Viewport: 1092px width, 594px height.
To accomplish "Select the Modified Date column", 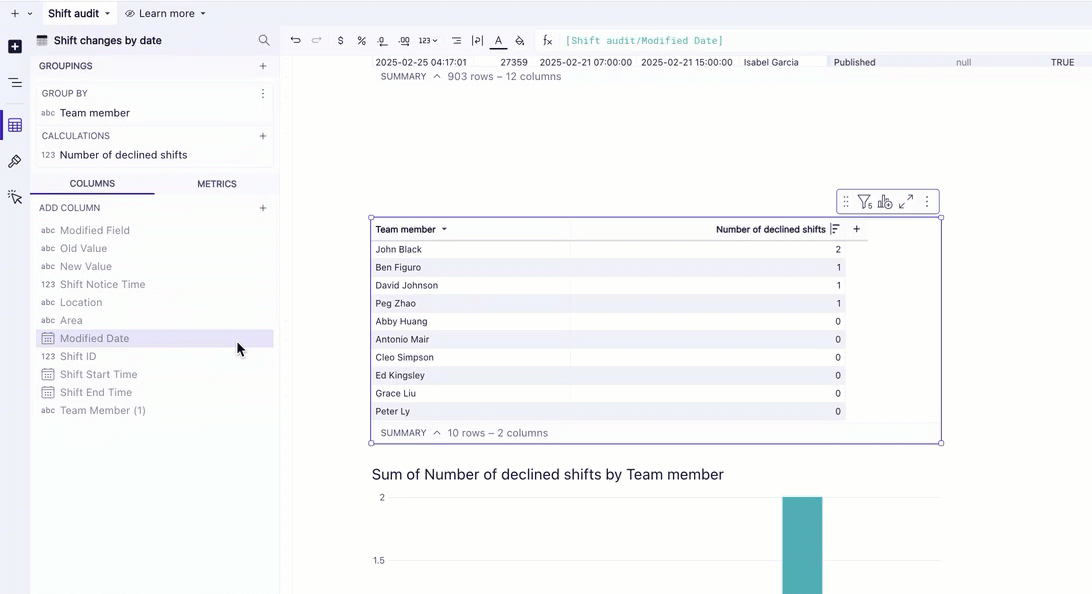I will (155, 338).
